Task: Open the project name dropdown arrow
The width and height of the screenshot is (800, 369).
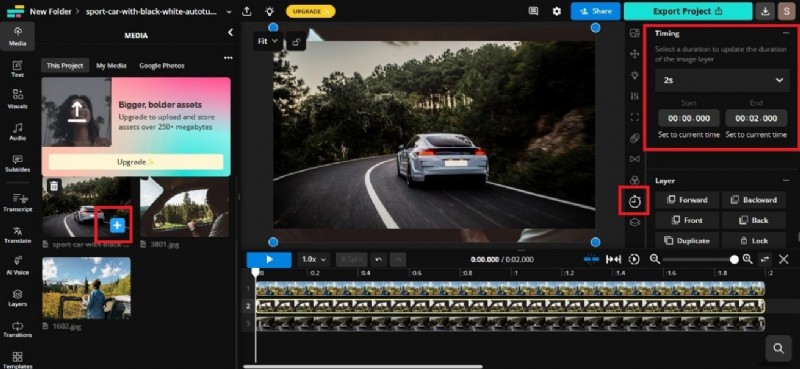Action: [x=229, y=11]
